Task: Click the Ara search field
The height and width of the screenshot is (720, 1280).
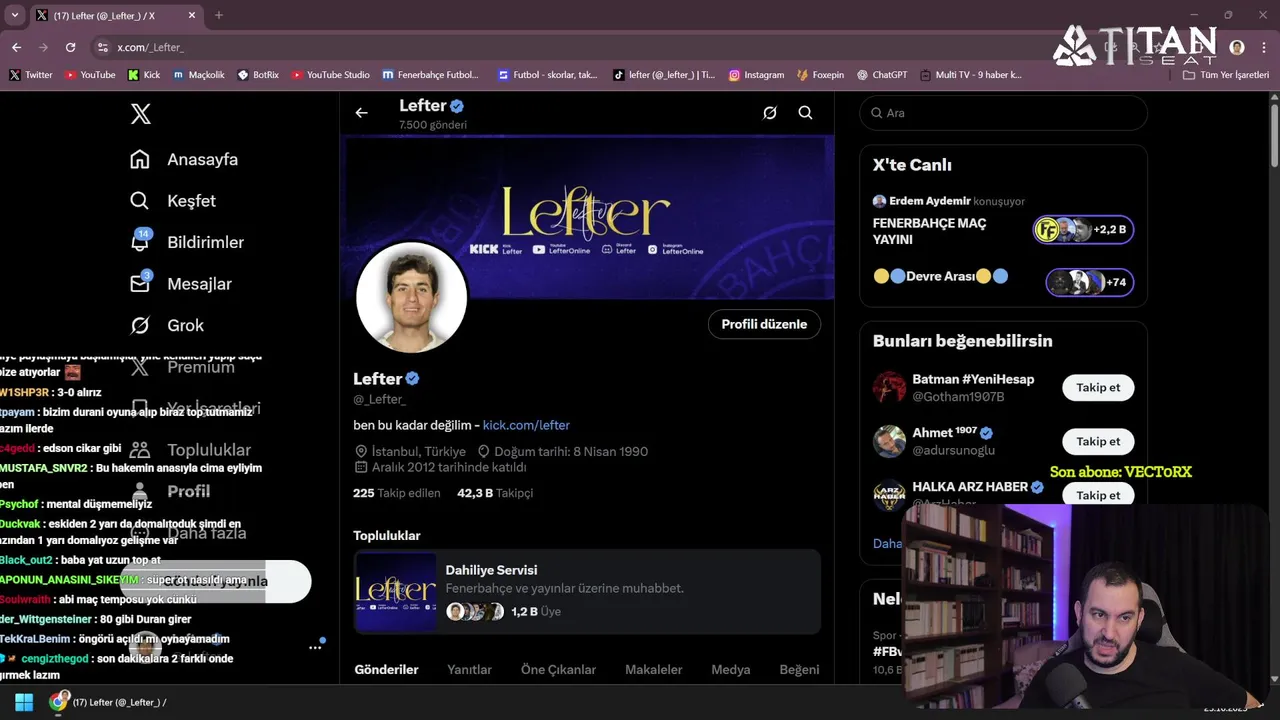Action: [x=1003, y=113]
